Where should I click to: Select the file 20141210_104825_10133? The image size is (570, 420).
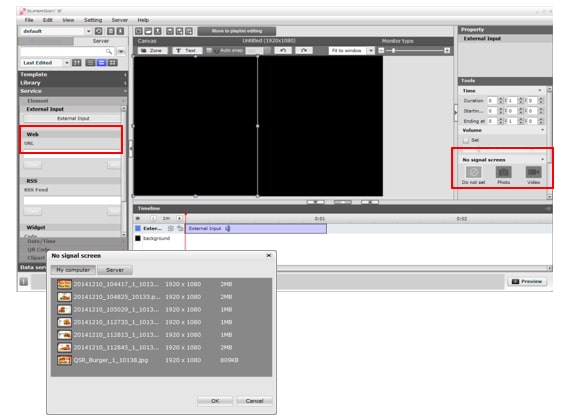click(161, 297)
